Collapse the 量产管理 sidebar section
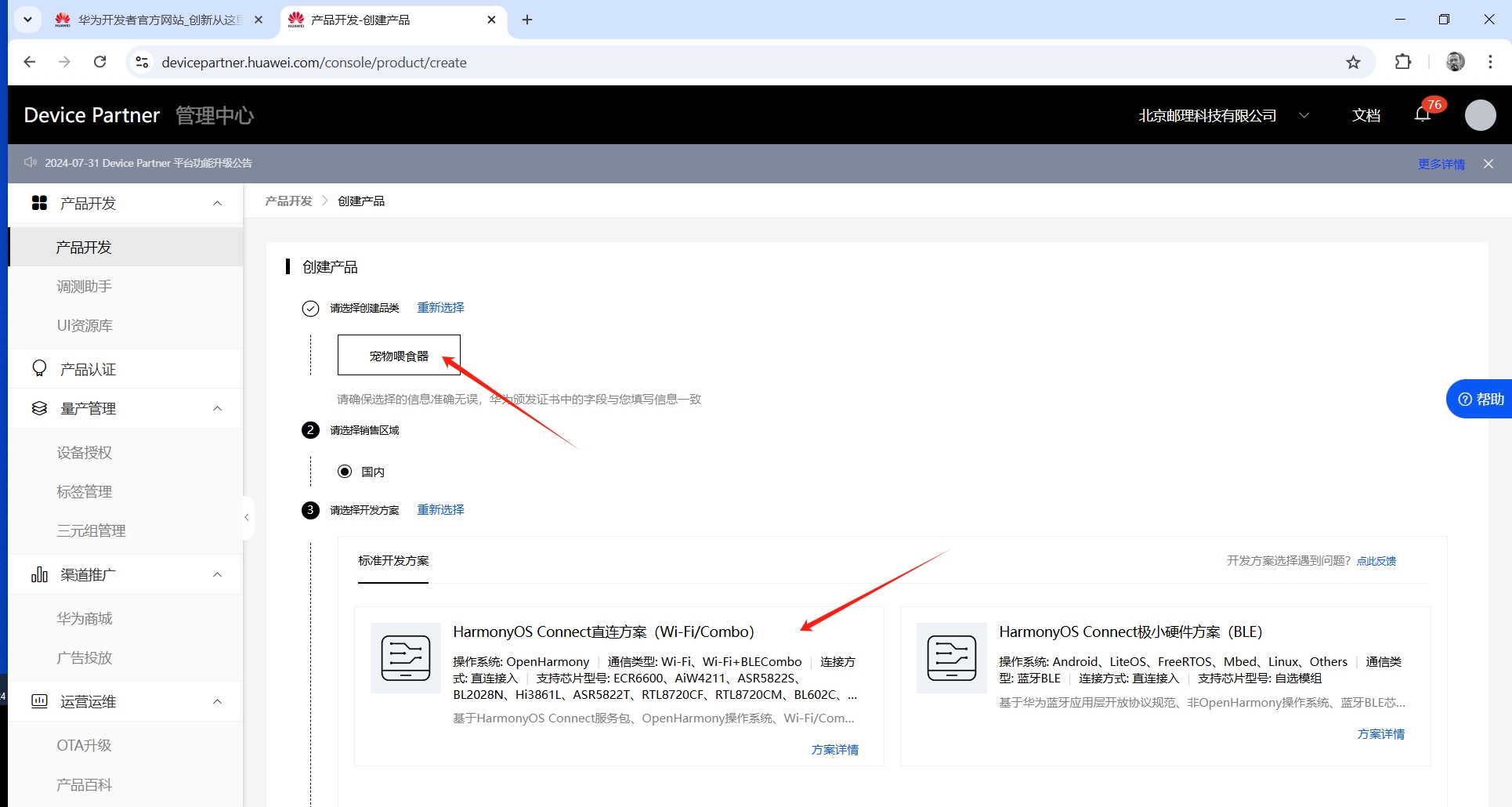Image resolution: width=1512 pixels, height=807 pixels. pos(218,408)
